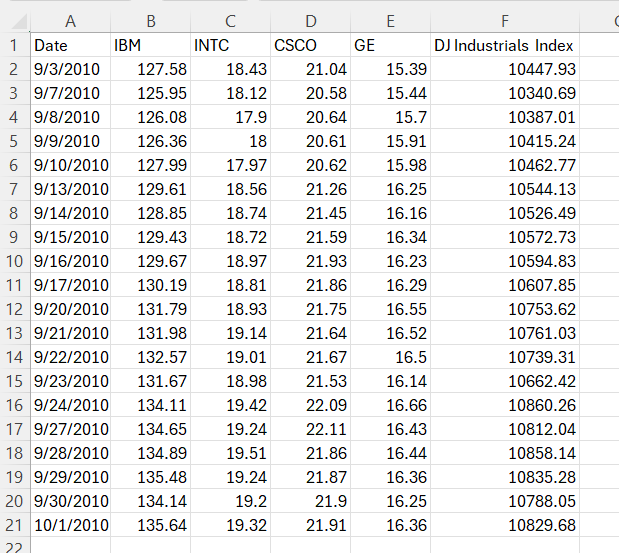Click the date cell 9/10/2010
The height and width of the screenshot is (553, 619).
[71, 165]
